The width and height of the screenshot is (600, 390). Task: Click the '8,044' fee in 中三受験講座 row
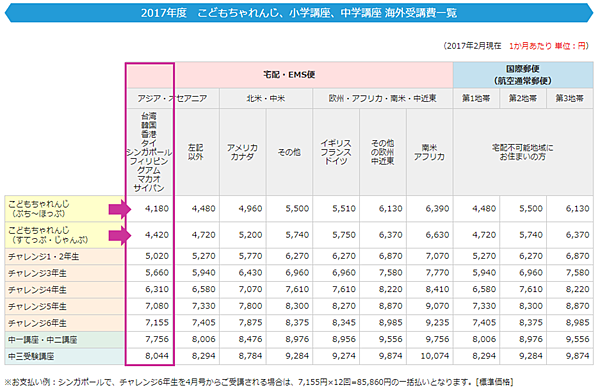tap(157, 356)
